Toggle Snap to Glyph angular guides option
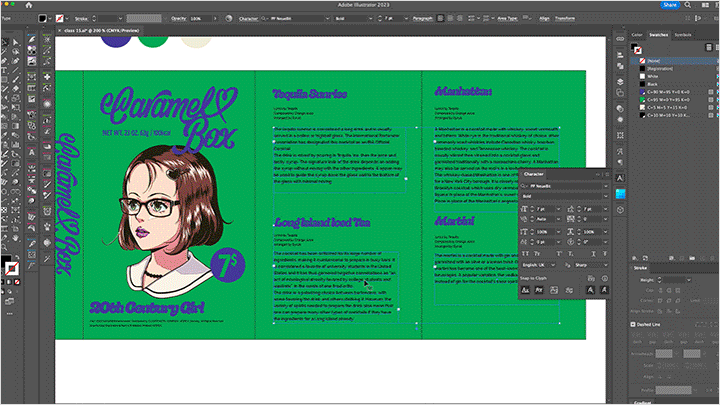Image resolution: width=720 pixels, height=405 pixels. coord(590,290)
